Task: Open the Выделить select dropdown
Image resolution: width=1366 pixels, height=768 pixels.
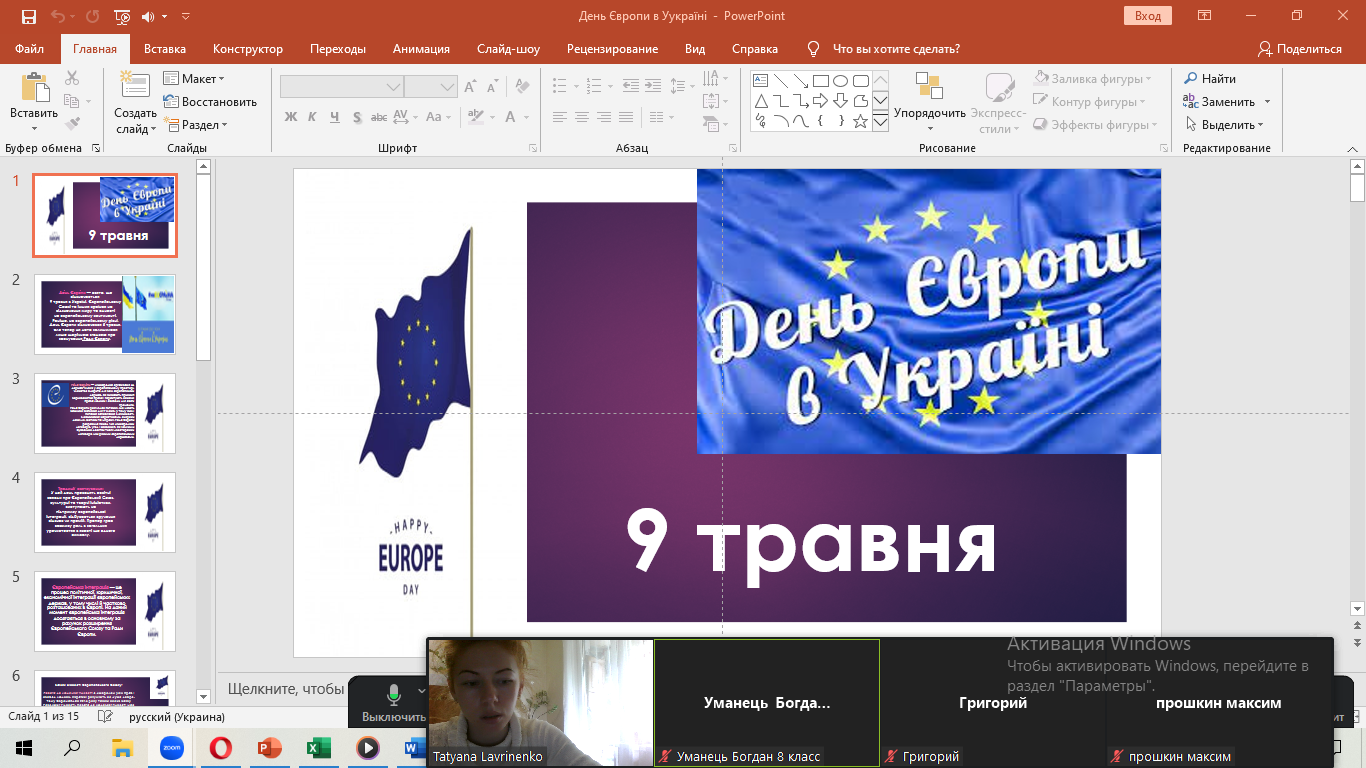Action: tap(1225, 125)
